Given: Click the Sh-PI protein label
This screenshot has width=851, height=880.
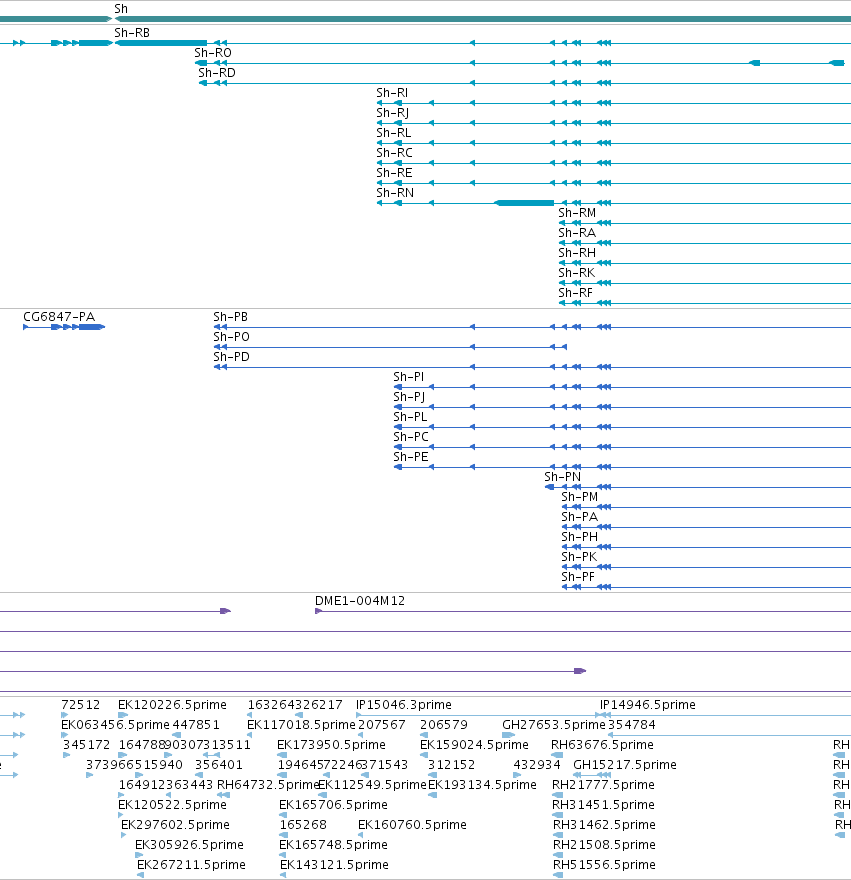Looking at the screenshot, I should (x=409, y=377).
